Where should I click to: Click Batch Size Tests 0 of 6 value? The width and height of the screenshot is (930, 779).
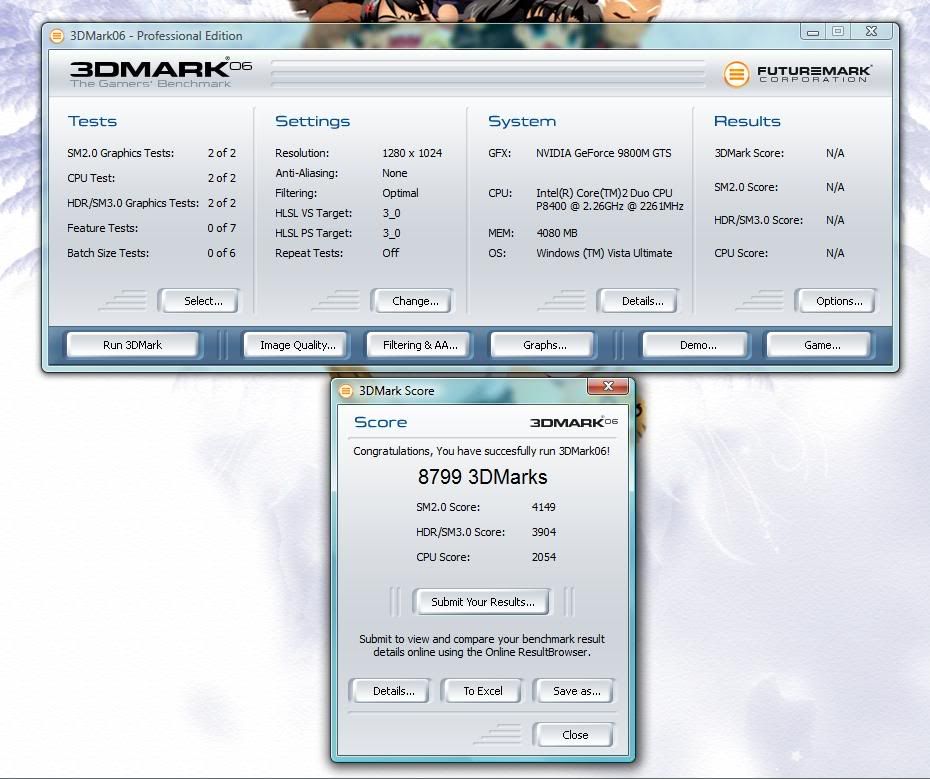pos(221,253)
